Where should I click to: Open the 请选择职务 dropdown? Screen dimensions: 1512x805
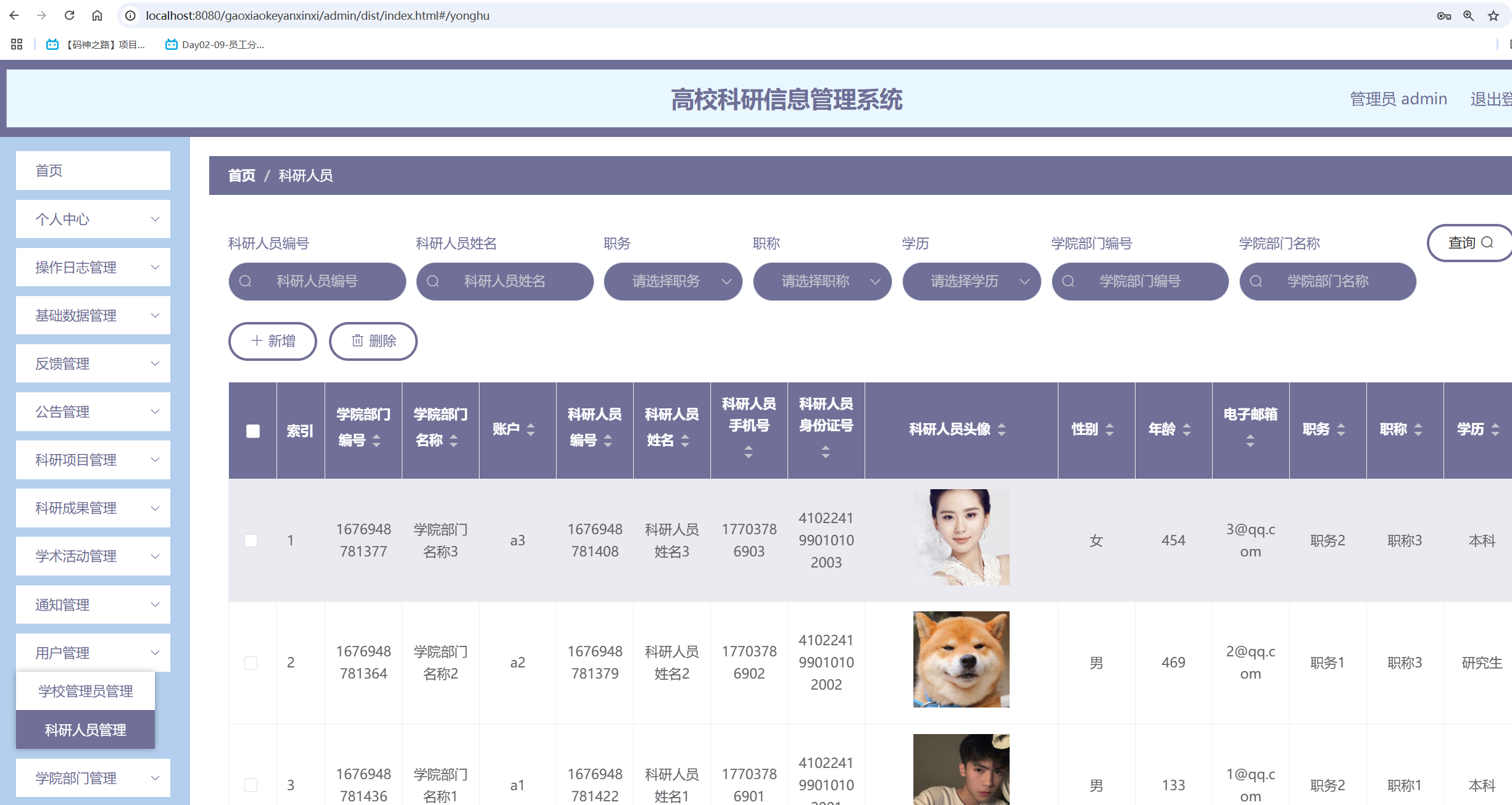tap(673, 281)
